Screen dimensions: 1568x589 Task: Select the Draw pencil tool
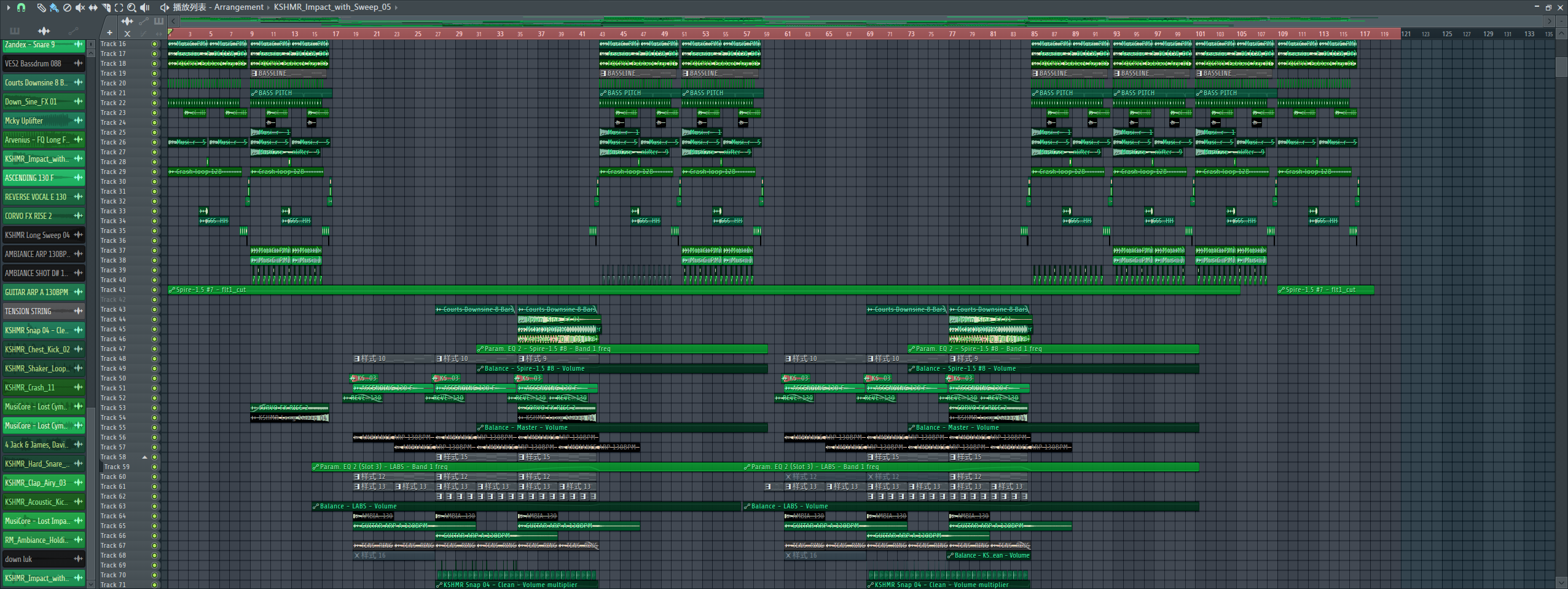[x=41, y=7]
